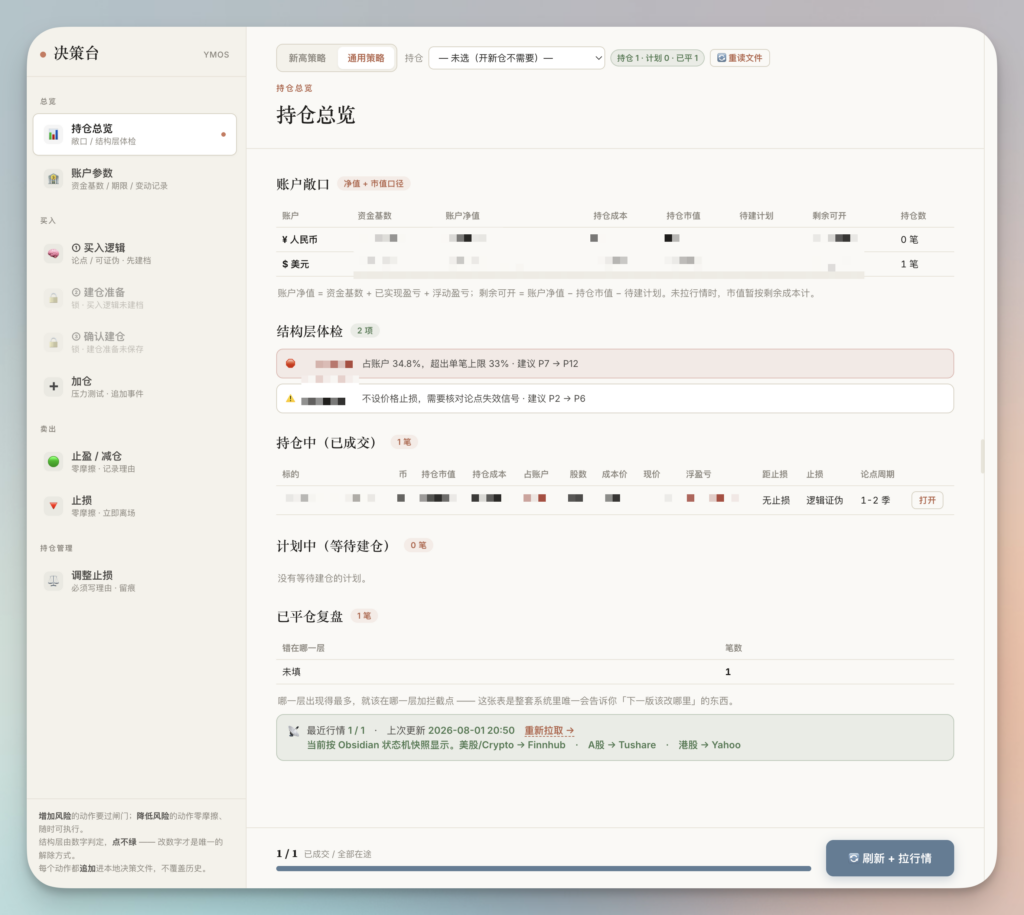
Task: Click the YMOS label in the sidebar header
Action: [216, 55]
